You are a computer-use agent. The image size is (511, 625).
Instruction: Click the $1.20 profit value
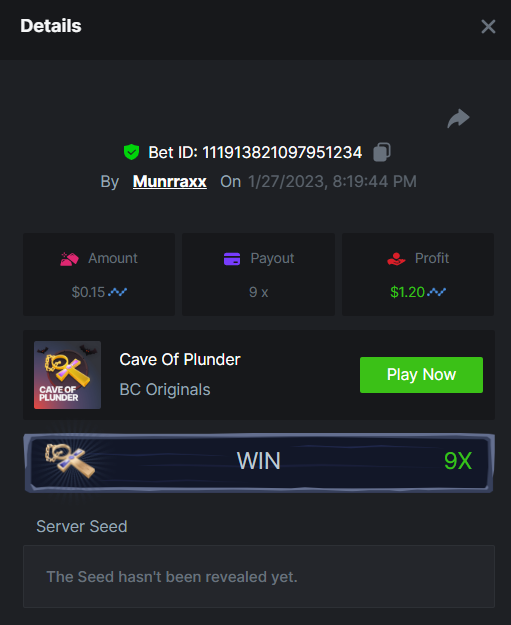pos(407,292)
